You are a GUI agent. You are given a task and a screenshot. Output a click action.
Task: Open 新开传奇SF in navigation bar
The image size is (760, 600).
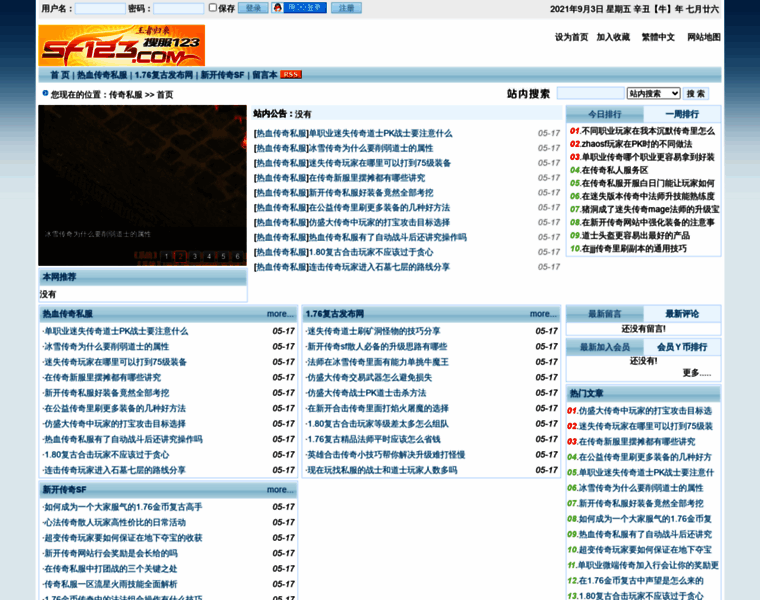tap(222, 75)
